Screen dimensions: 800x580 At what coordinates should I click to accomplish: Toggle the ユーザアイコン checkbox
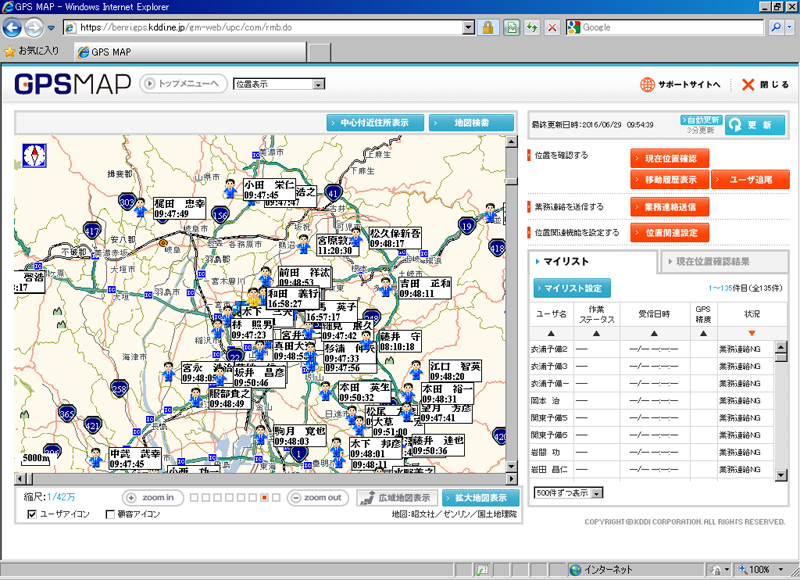tap(32, 514)
